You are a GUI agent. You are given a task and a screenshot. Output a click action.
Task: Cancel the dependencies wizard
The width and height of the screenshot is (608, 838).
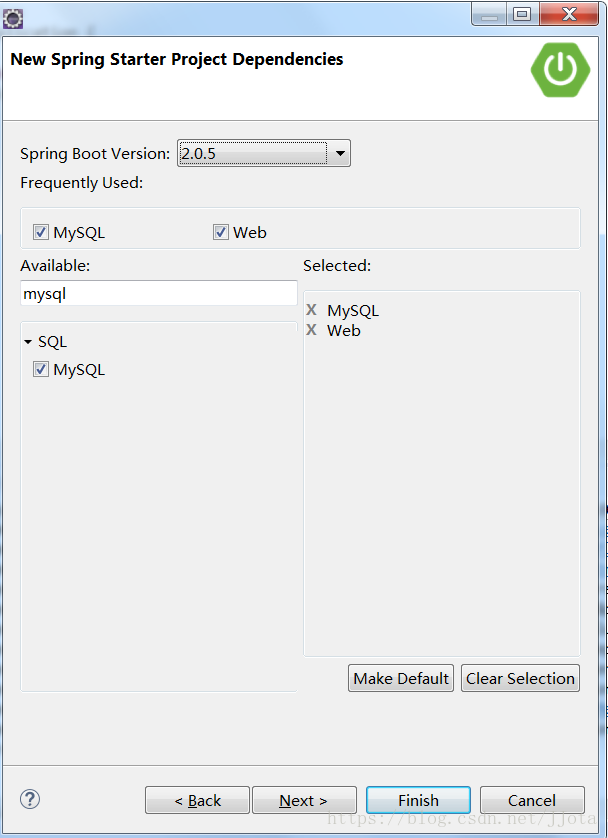tap(532, 800)
